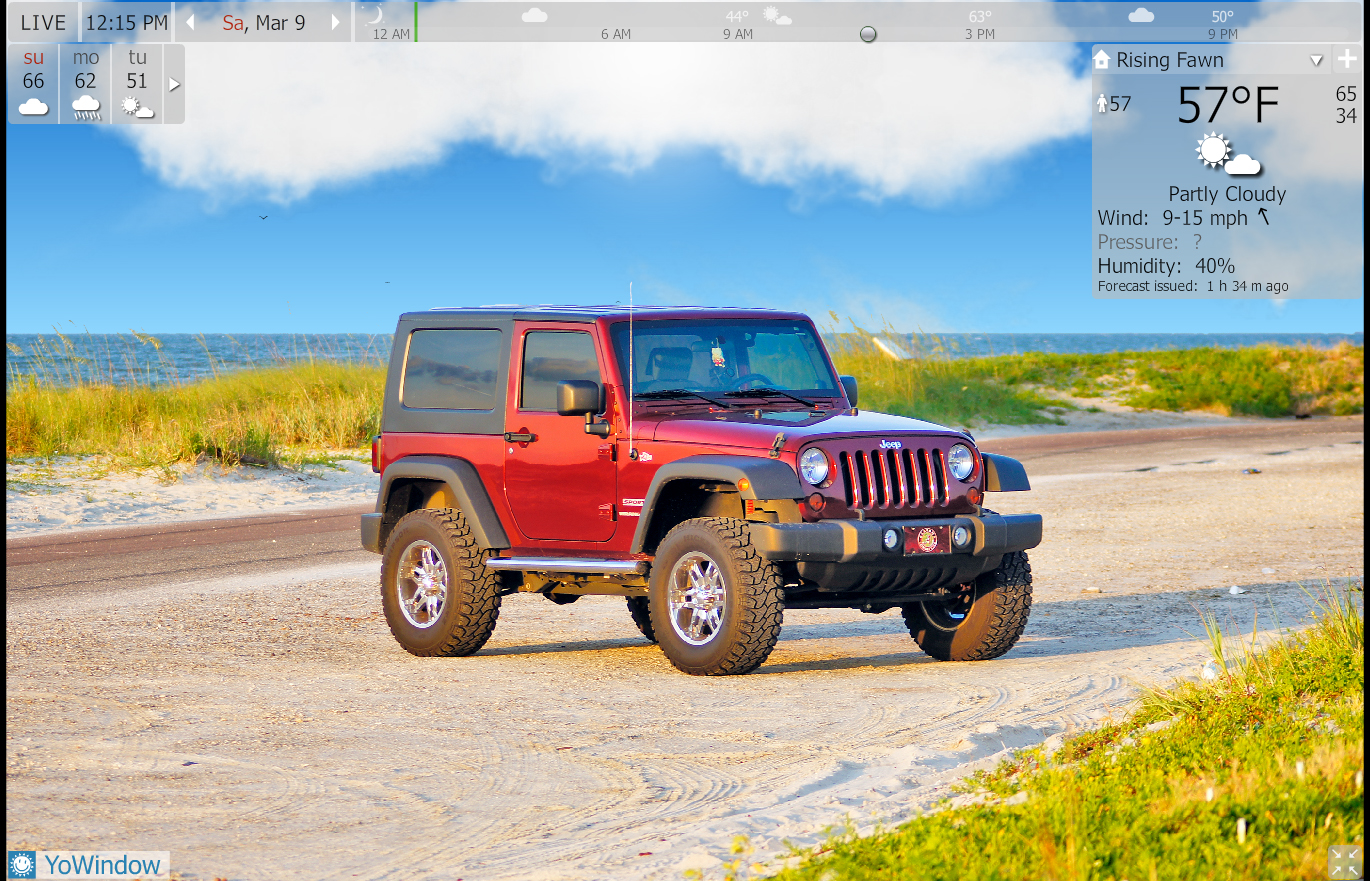Viewport: 1370px width, 881px height.
Task: Click the home icon beside Rising Fawn
Action: click(1102, 60)
